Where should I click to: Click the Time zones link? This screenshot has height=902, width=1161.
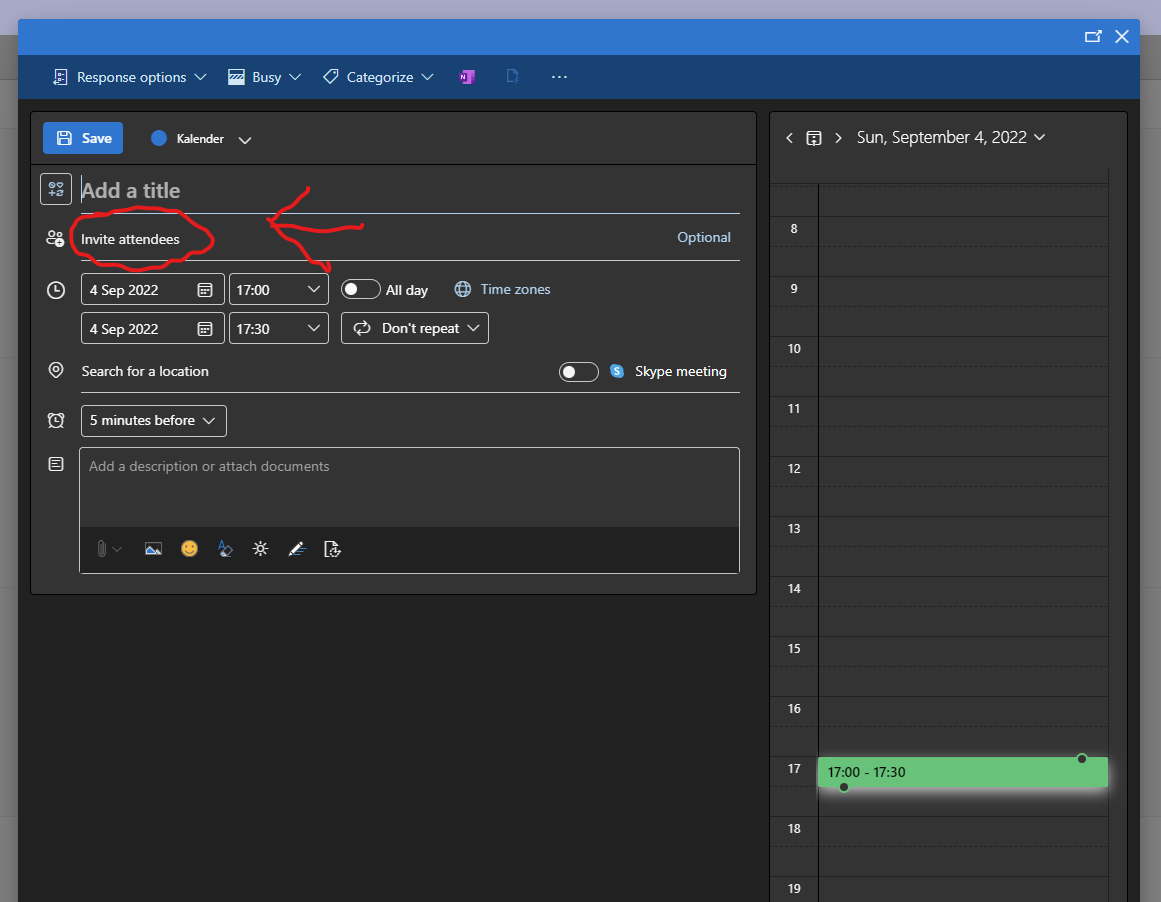click(515, 290)
